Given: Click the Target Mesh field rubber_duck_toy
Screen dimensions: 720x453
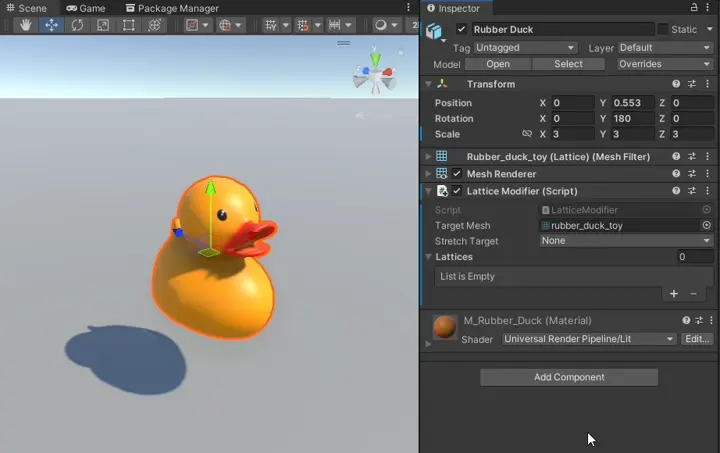Looking at the screenshot, I should click(x=620, y=225).
